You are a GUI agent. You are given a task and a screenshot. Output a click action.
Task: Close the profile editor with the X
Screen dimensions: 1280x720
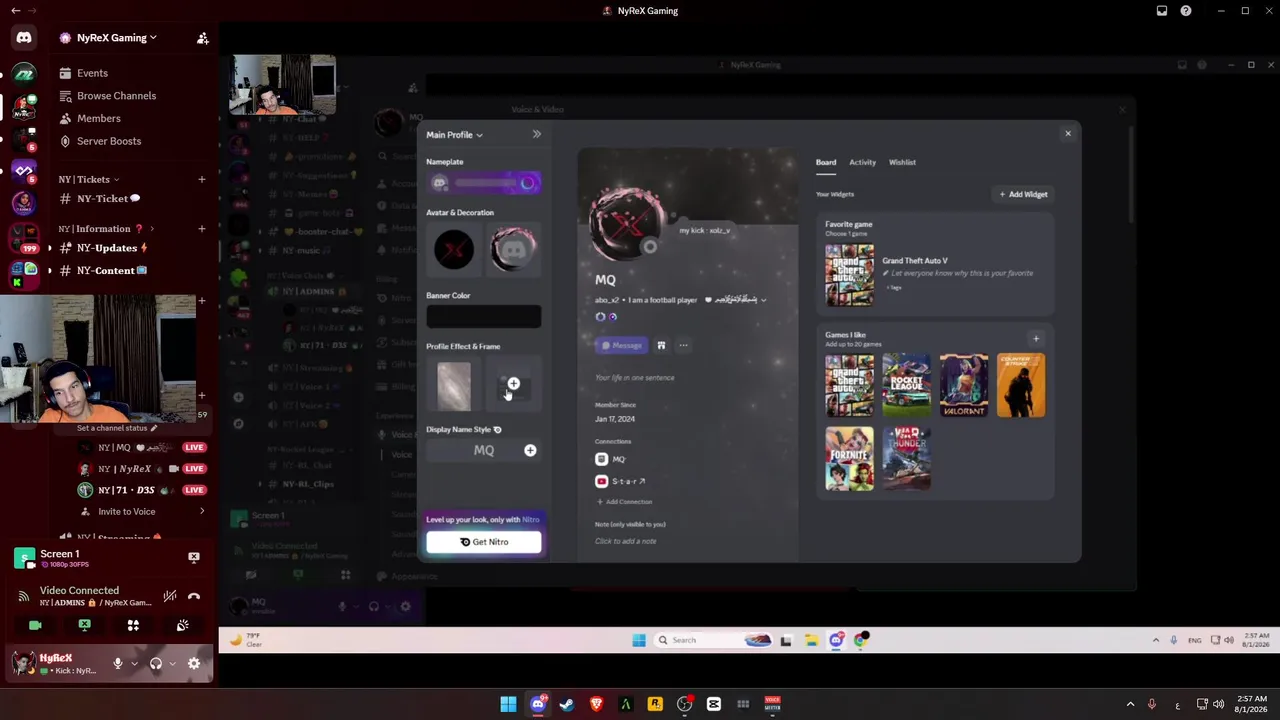[x=1068, y=133]
